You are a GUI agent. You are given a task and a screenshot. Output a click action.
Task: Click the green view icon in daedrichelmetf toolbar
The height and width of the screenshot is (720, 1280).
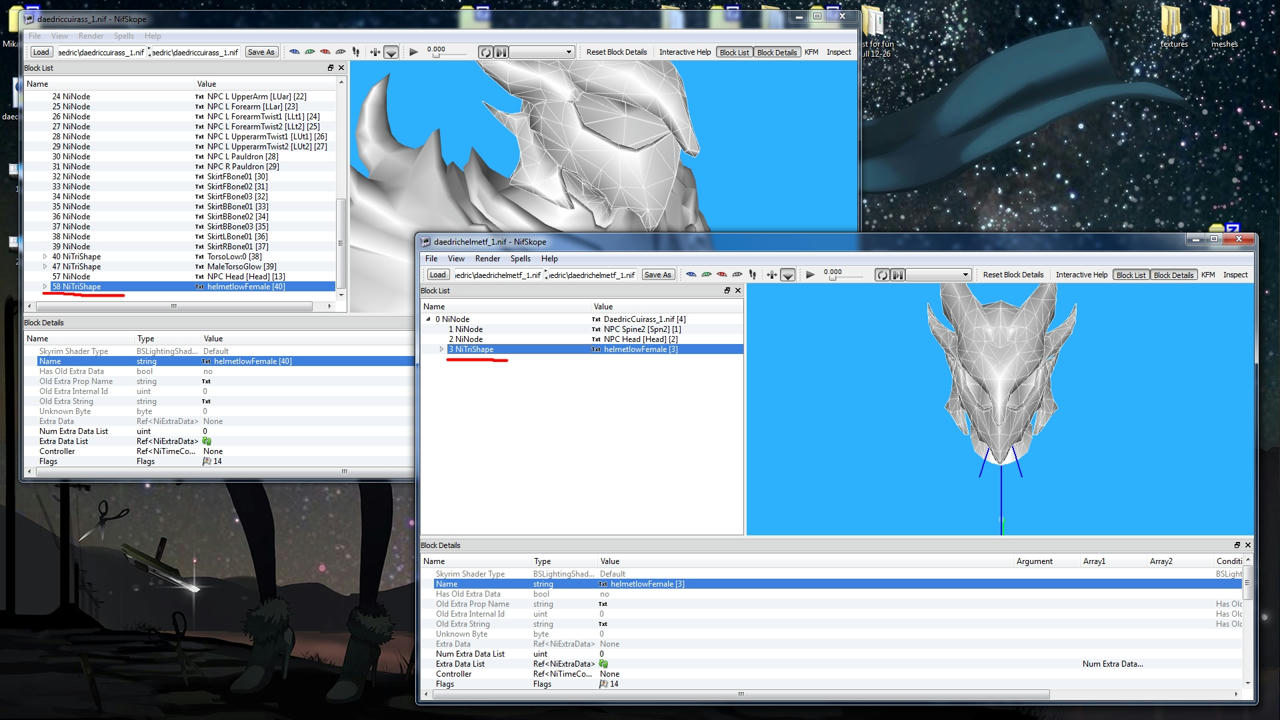point(706,275)
